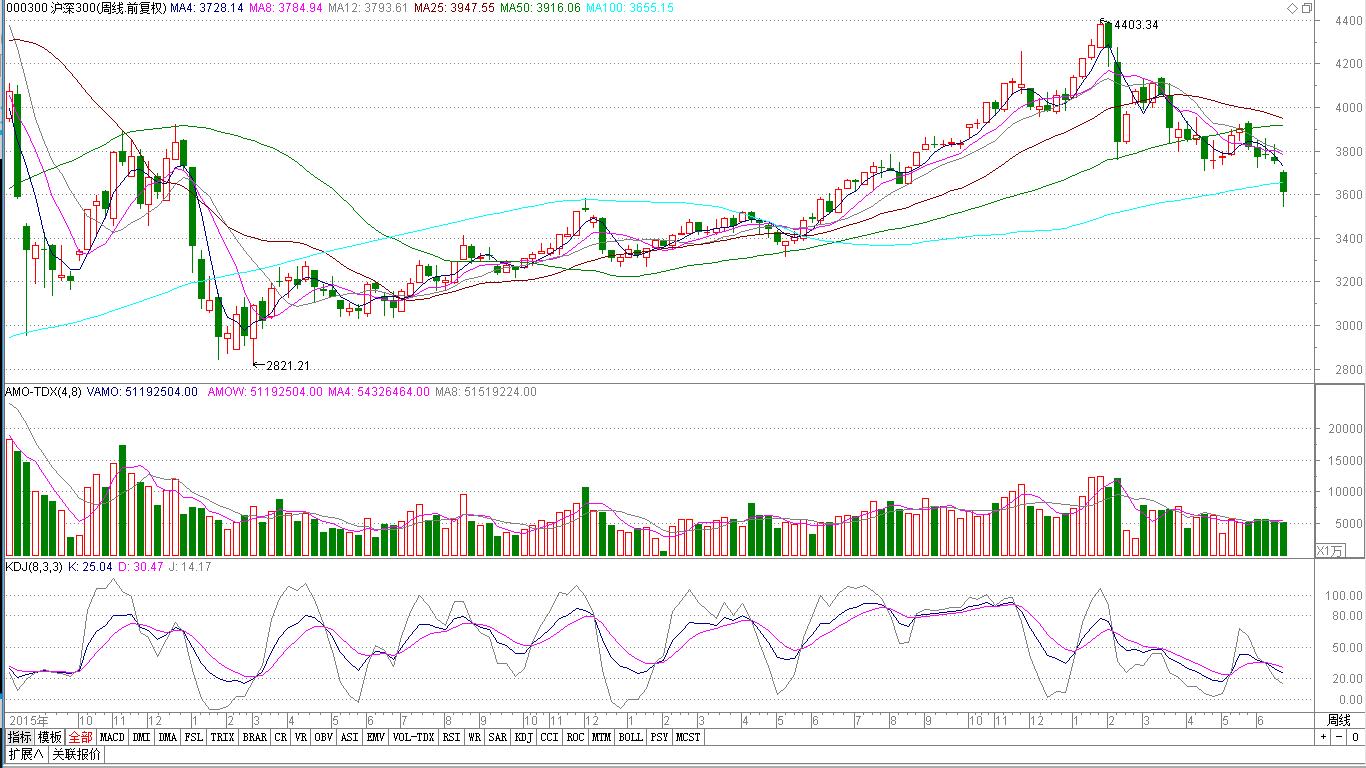Switch indicator to OBV
1366x768 pixels.
(x=324, y=737)
